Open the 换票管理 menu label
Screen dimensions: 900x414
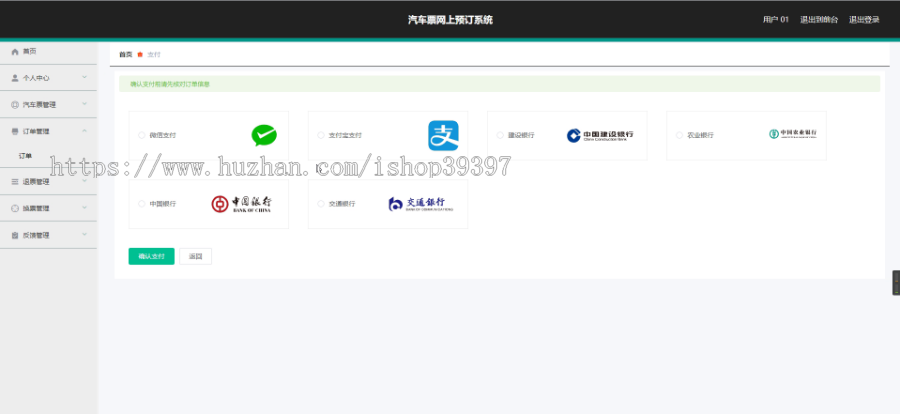point(36,208)
